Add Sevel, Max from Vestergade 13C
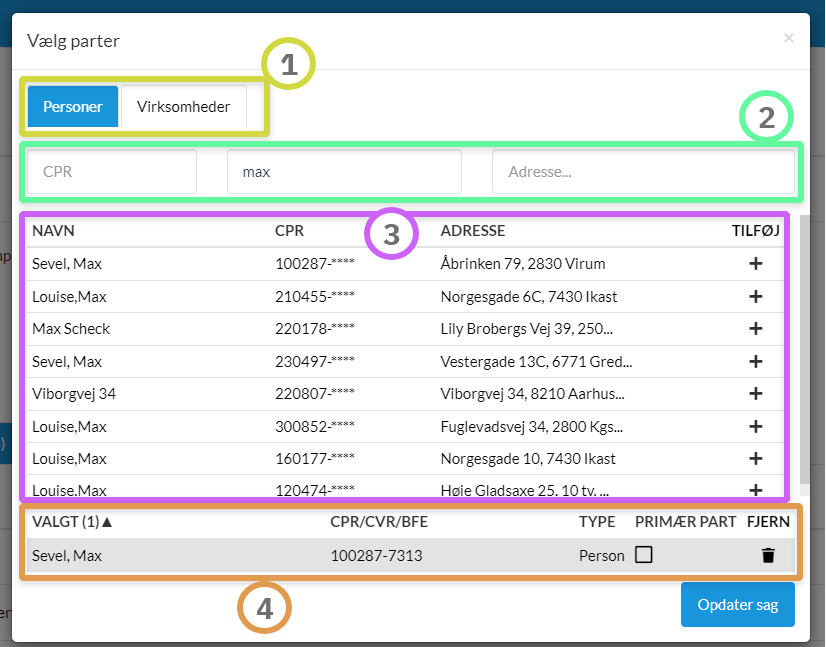The image size is (826, 647). 756,362
